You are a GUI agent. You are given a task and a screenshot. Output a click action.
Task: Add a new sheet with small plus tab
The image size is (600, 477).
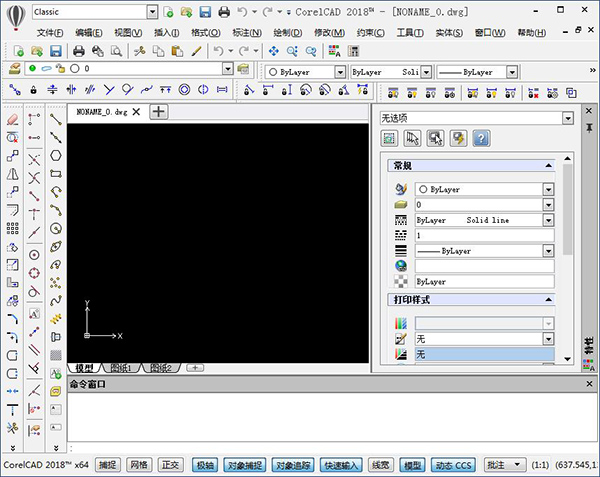click(x=195, y=368)
